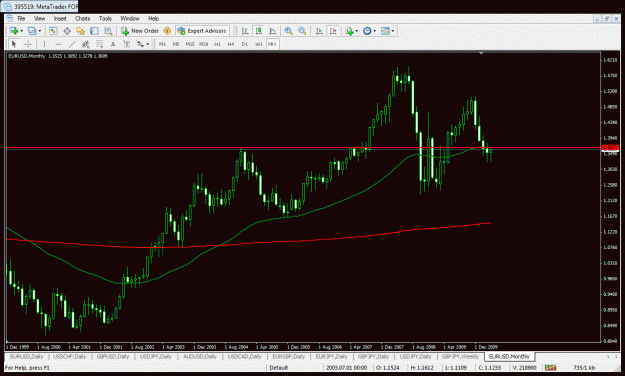Toggle the Expert Advisors button

202,31
